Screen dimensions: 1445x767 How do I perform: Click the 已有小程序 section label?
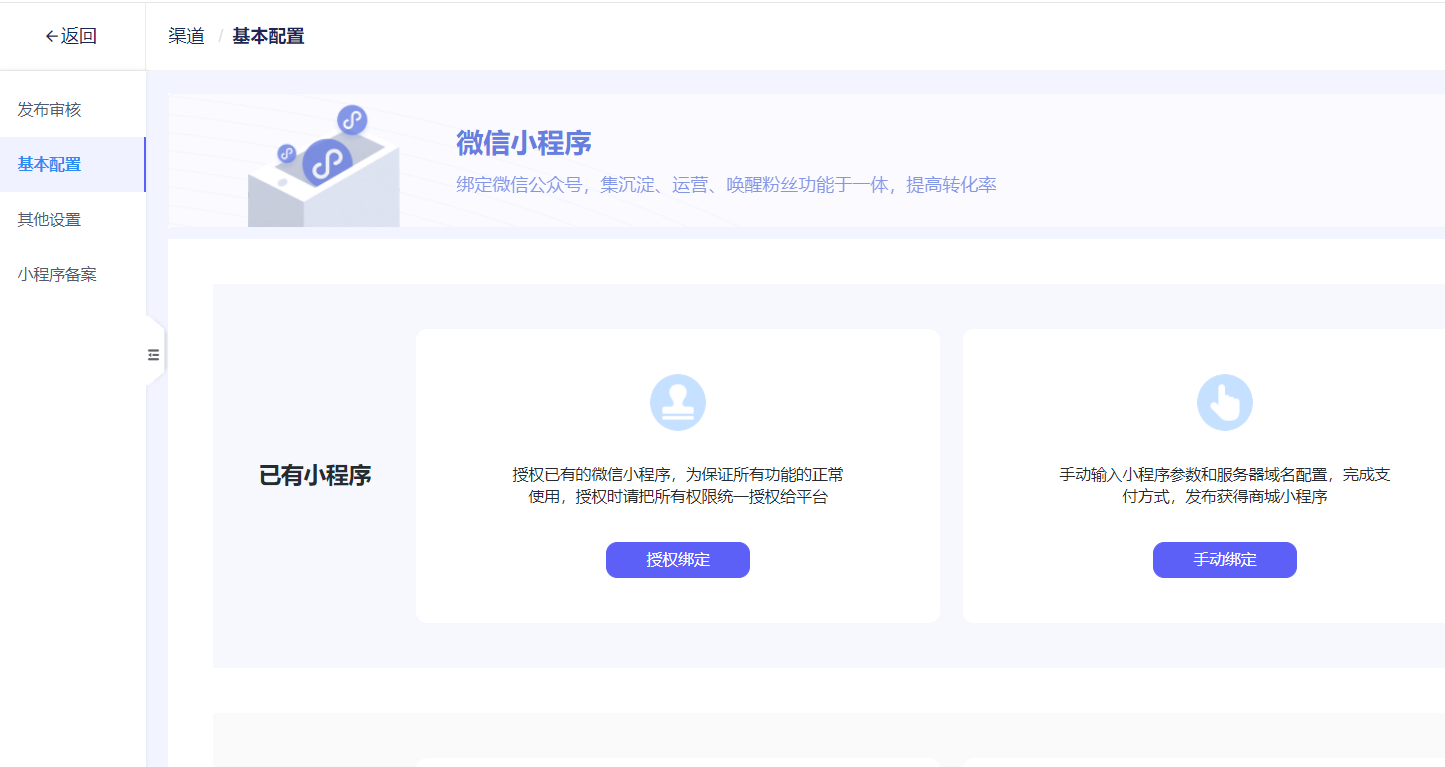point(315,476)
